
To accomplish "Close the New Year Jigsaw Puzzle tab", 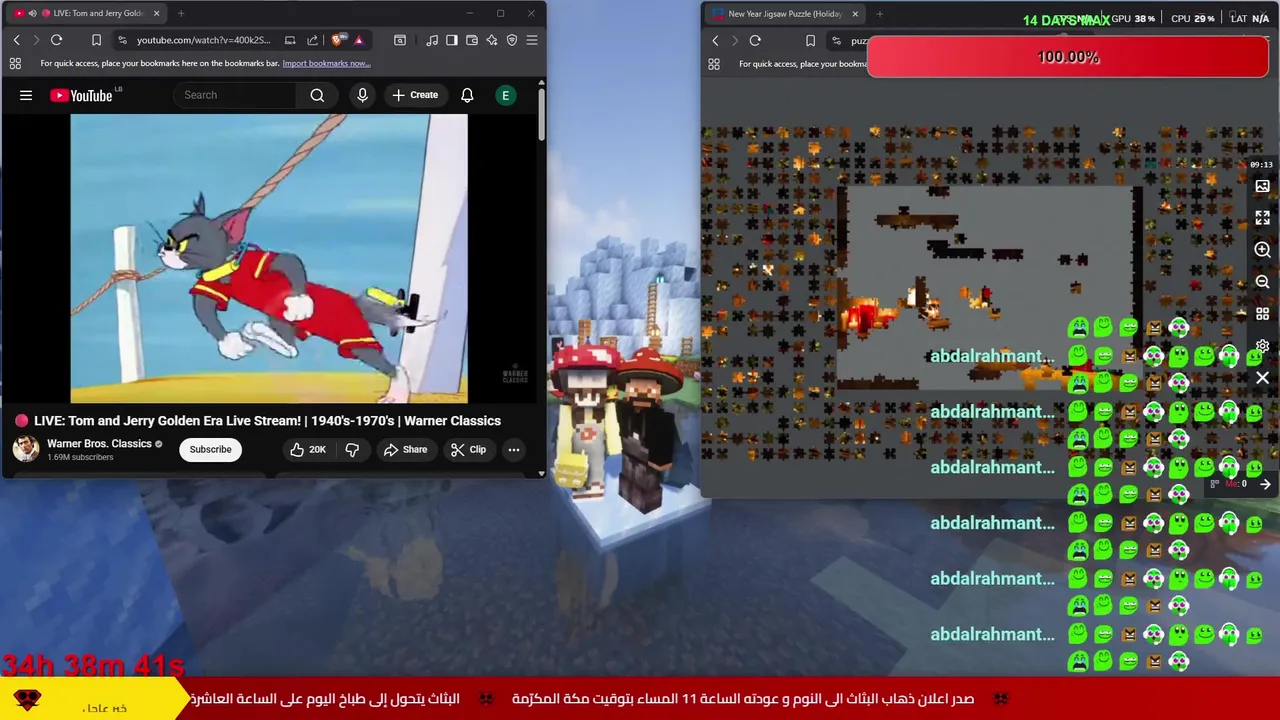I will [x=855, y=14].
